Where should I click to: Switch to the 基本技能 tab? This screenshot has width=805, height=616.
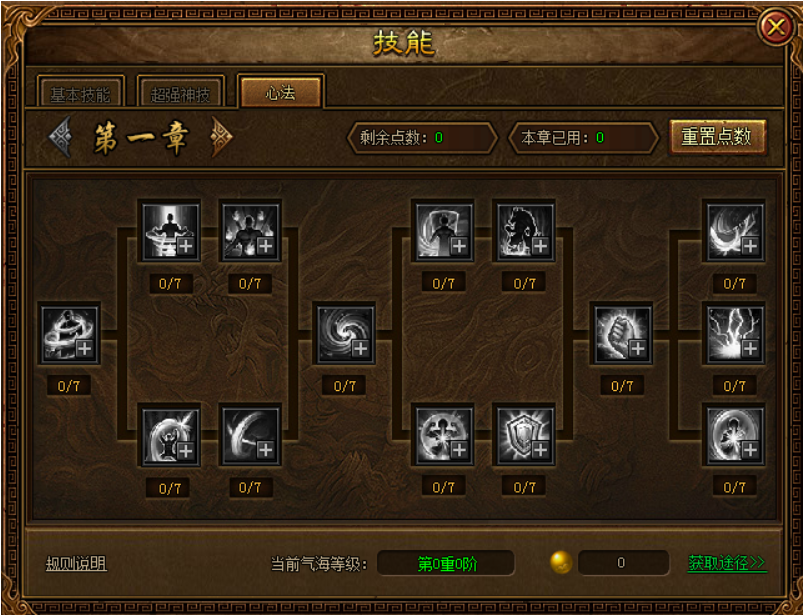(80, 93)
